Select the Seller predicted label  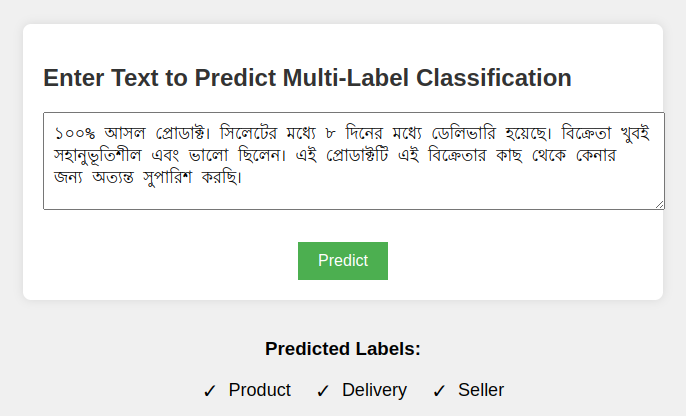(x=481, y=390)
